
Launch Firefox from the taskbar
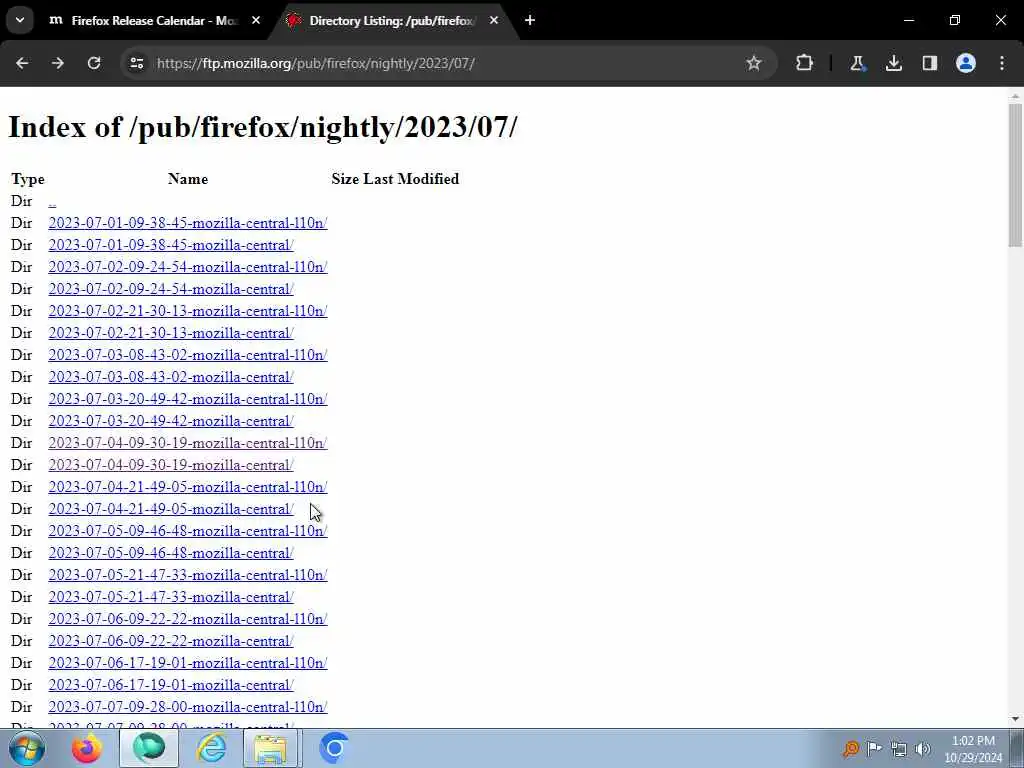[x=86, y=748]
